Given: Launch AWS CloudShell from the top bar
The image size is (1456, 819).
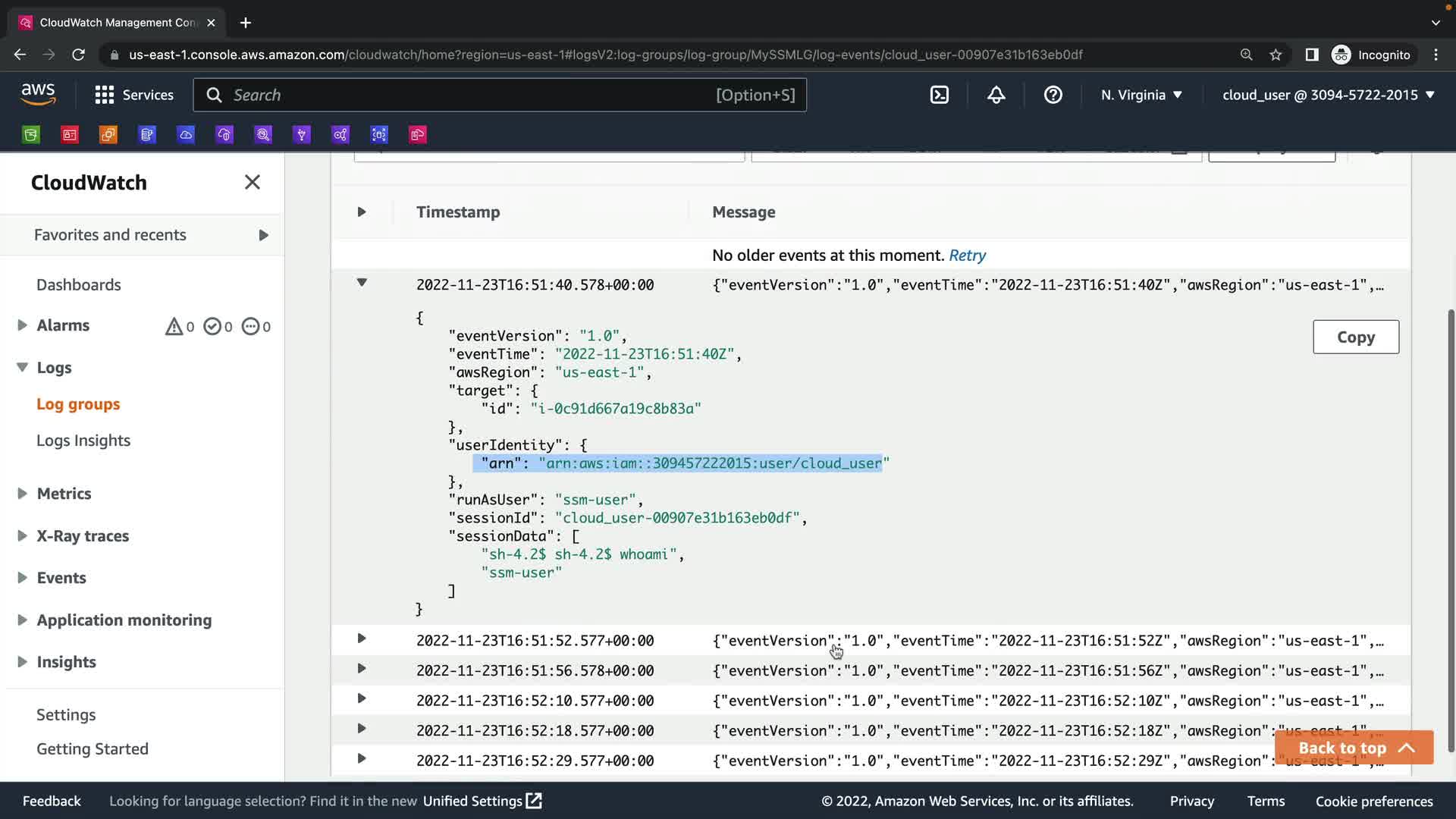Looking at the screenshot, I should [939, 95].
